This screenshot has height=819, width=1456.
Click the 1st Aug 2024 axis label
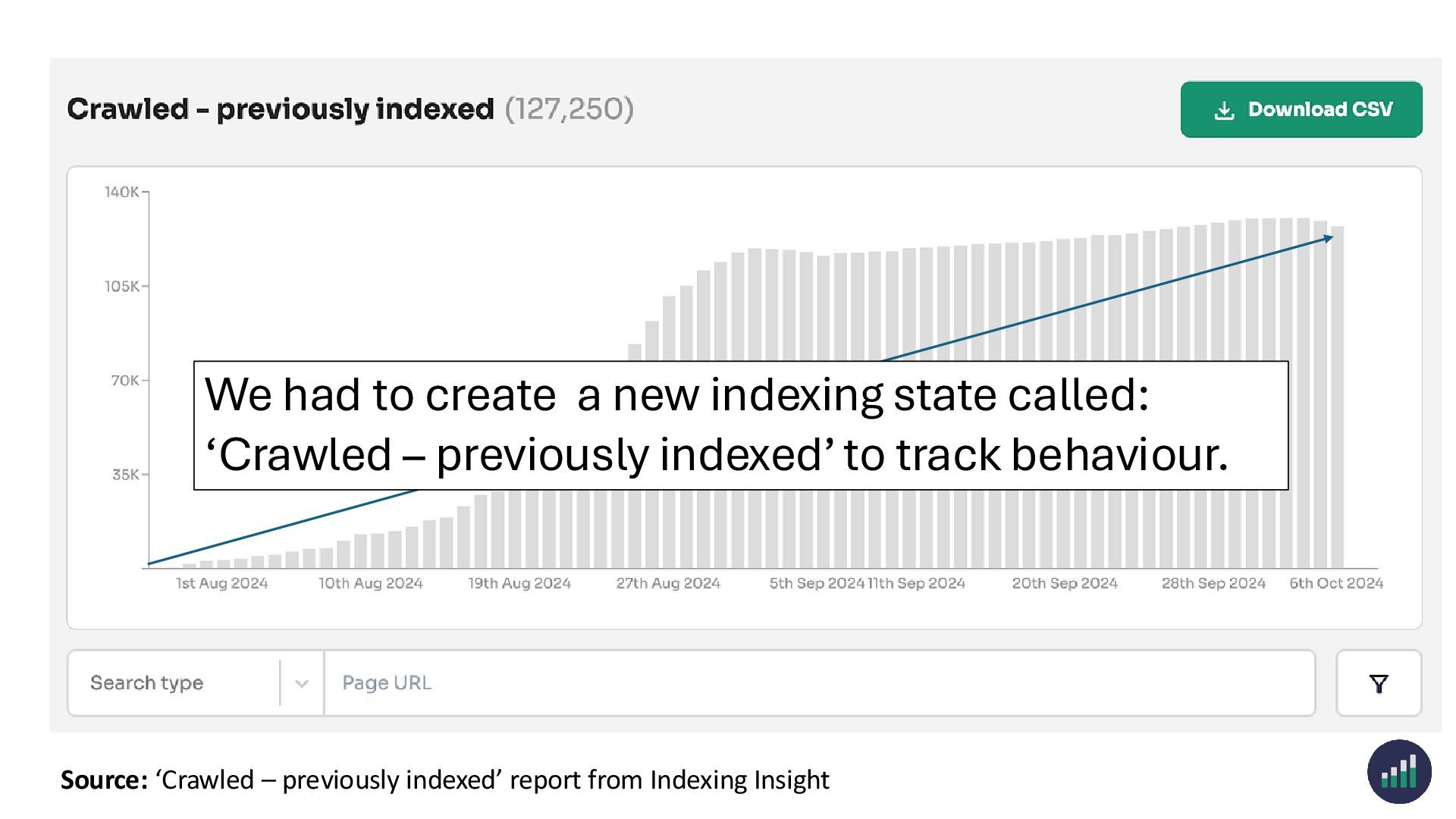pos(221,583)
